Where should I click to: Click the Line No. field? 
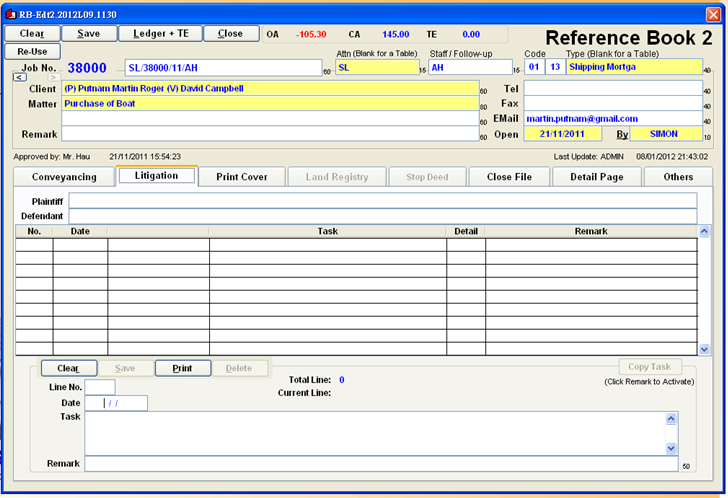tap(100, 387)
